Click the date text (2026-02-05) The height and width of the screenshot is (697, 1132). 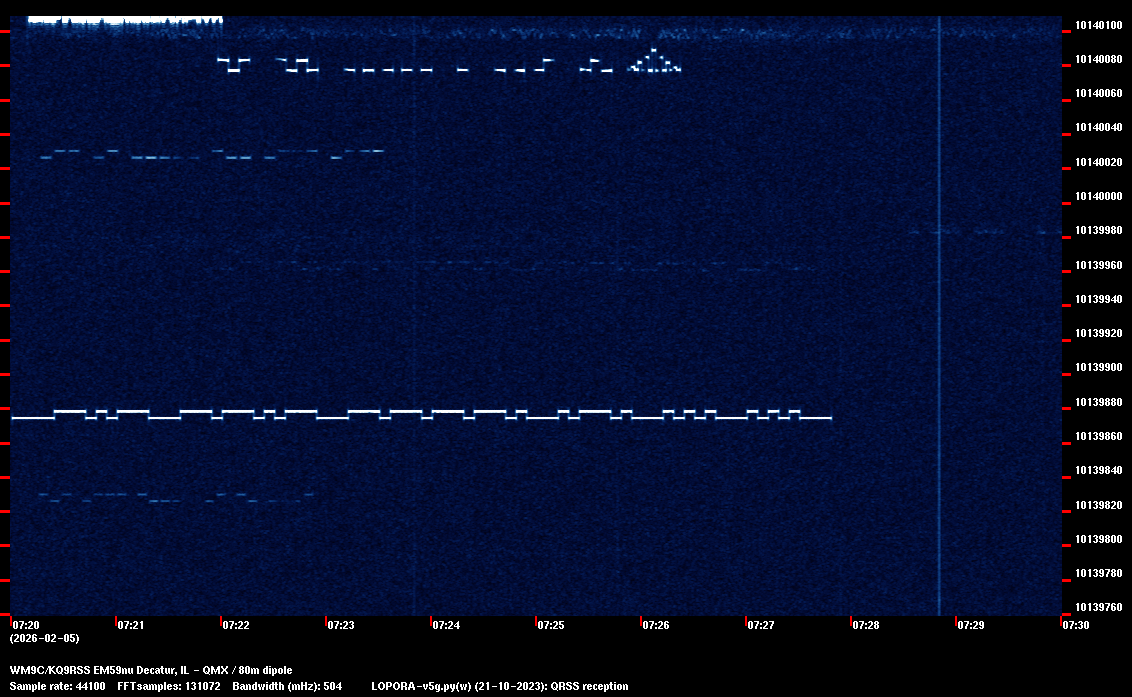(44, 638)
